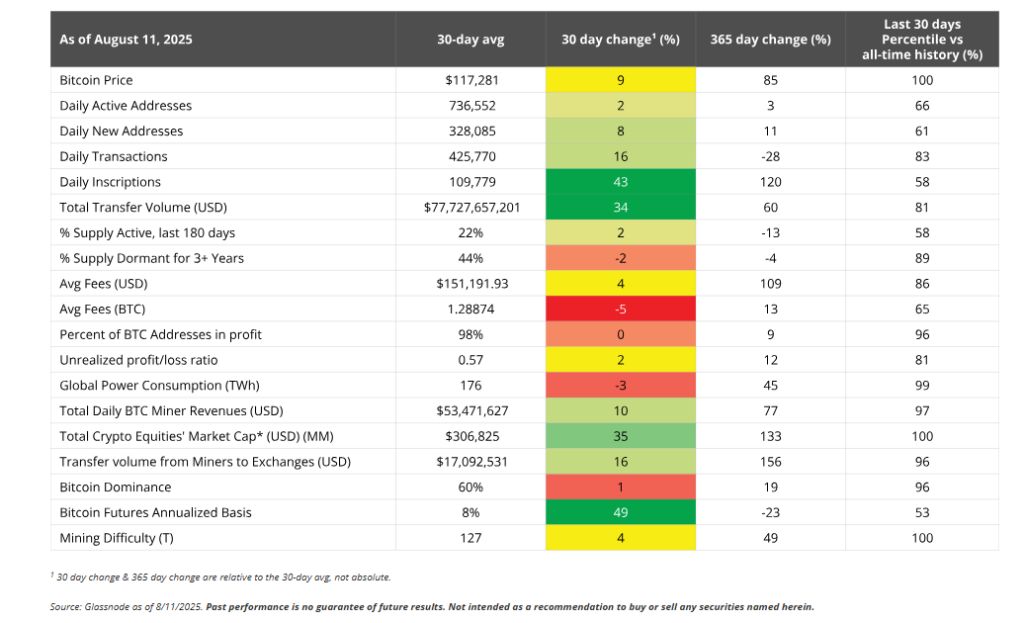Click the Last 30 days Percentile header
The image size is (1024, 623).
(921, 40)
